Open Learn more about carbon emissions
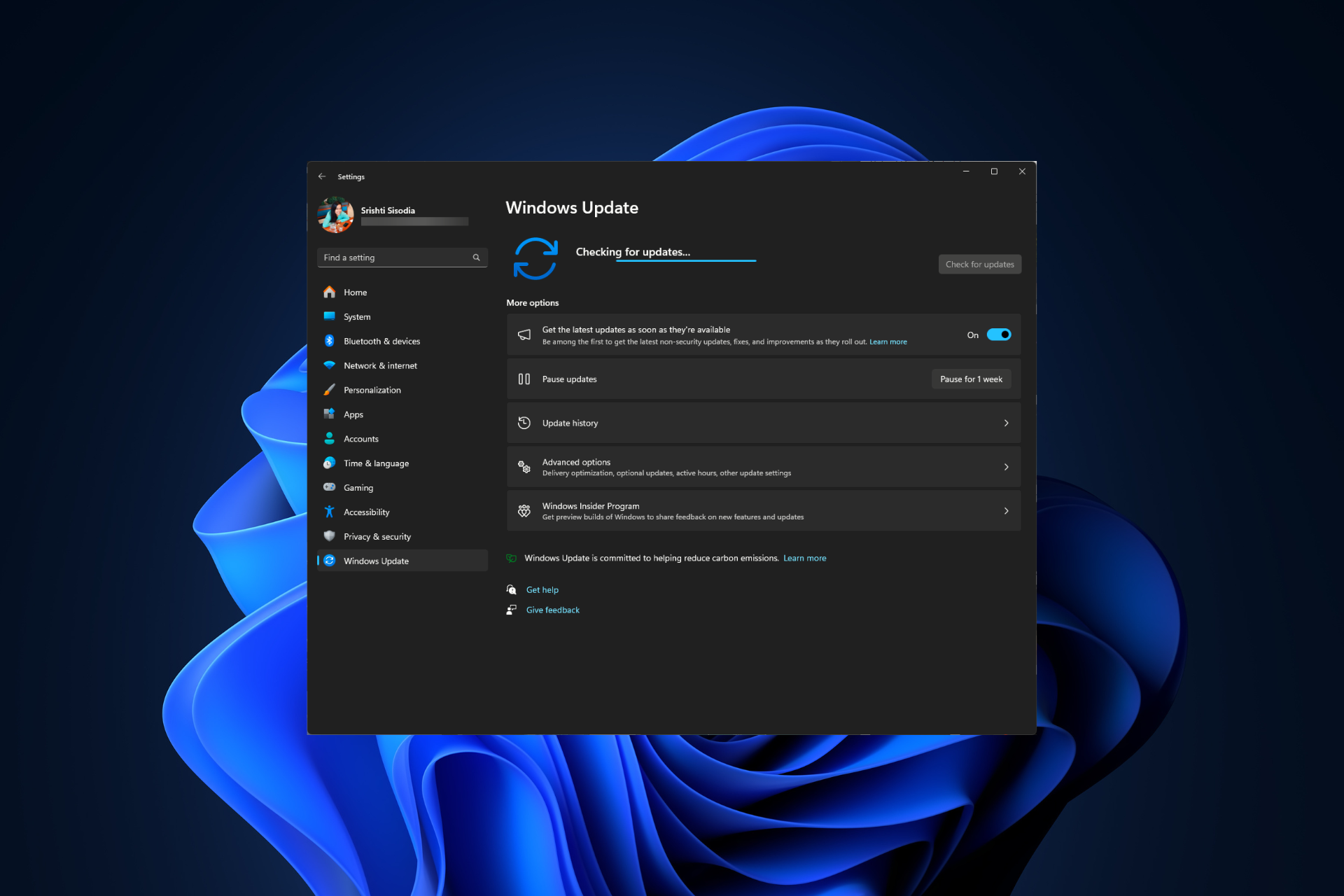The image size is (1344, 896). coord(804,558)
